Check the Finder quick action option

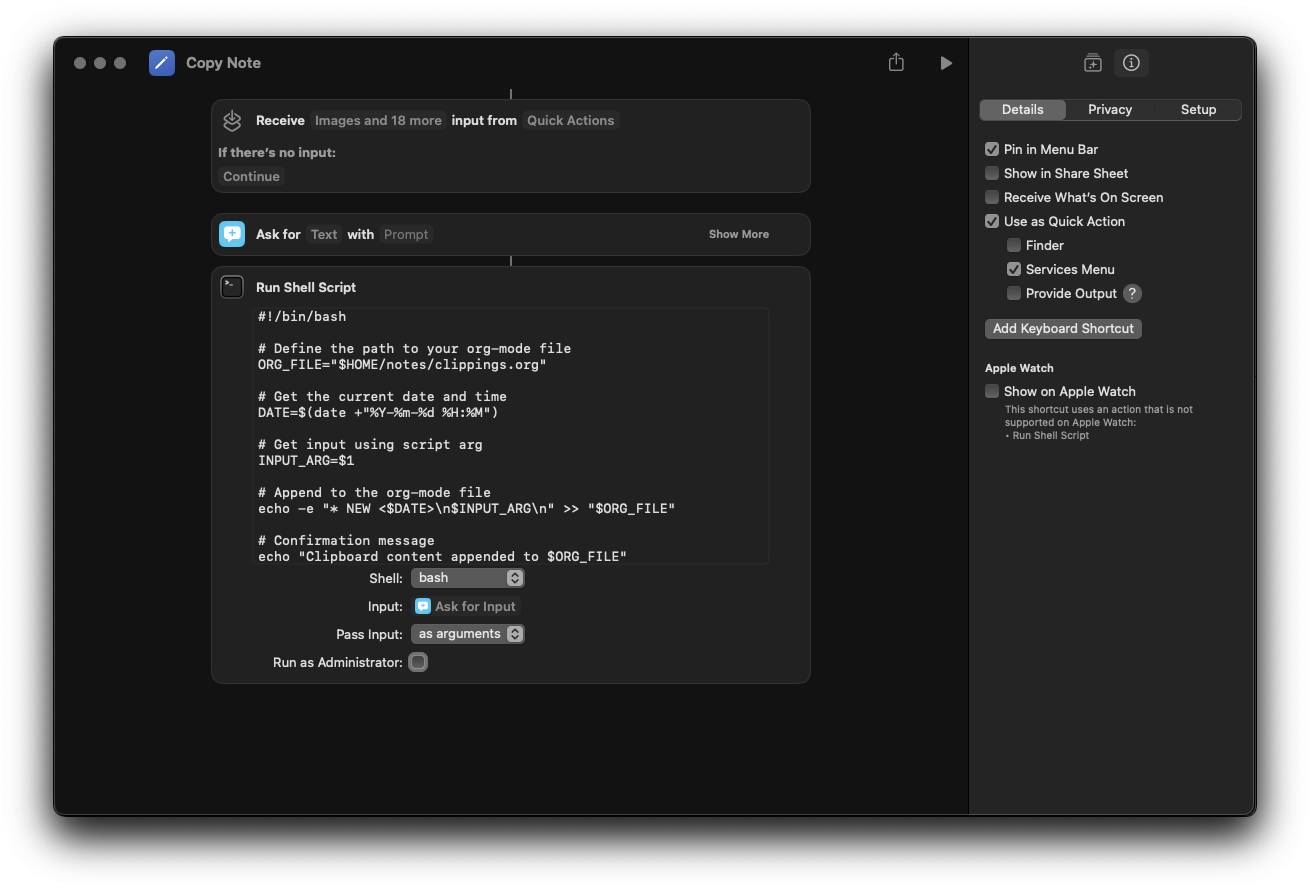[x=1014, y=245]
